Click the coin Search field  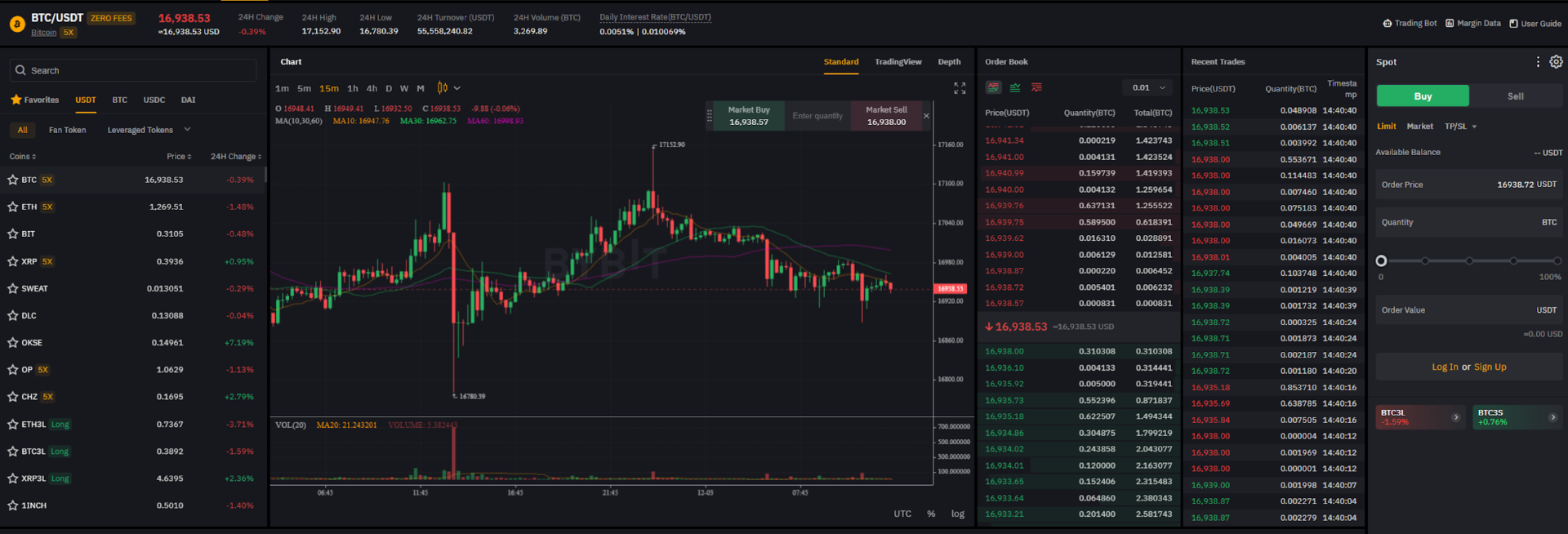pos(133,71)
